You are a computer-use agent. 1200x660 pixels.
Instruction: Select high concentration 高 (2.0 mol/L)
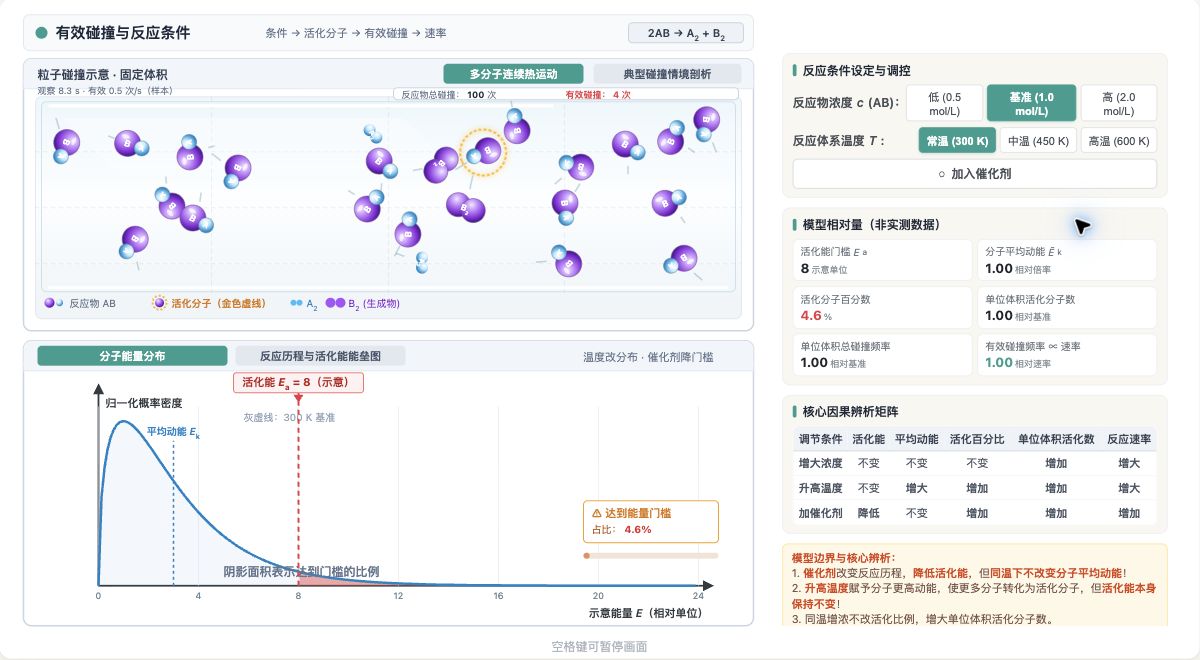(x=1119, y=103)
